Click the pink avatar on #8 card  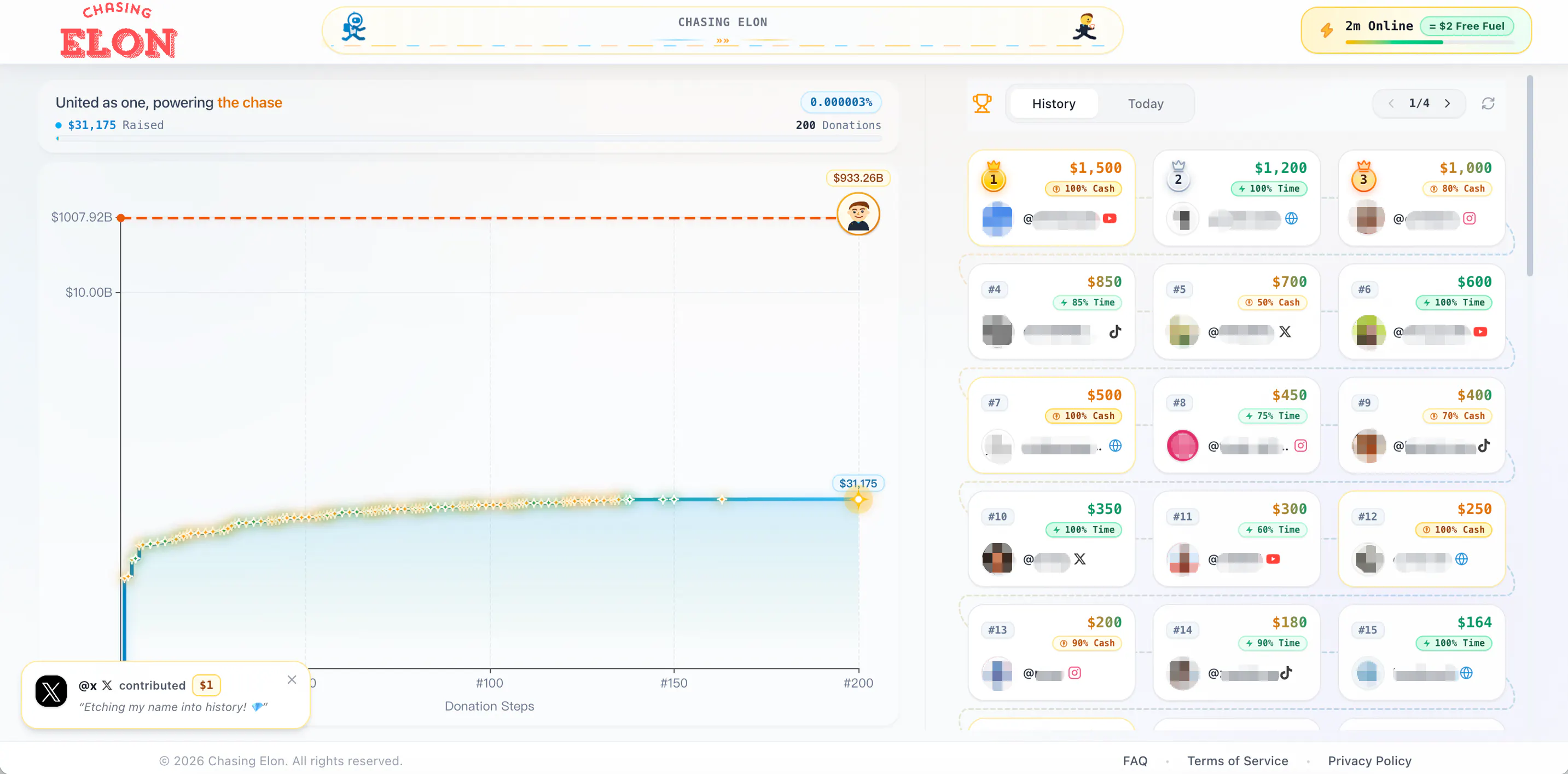[x=1182, y=446]
